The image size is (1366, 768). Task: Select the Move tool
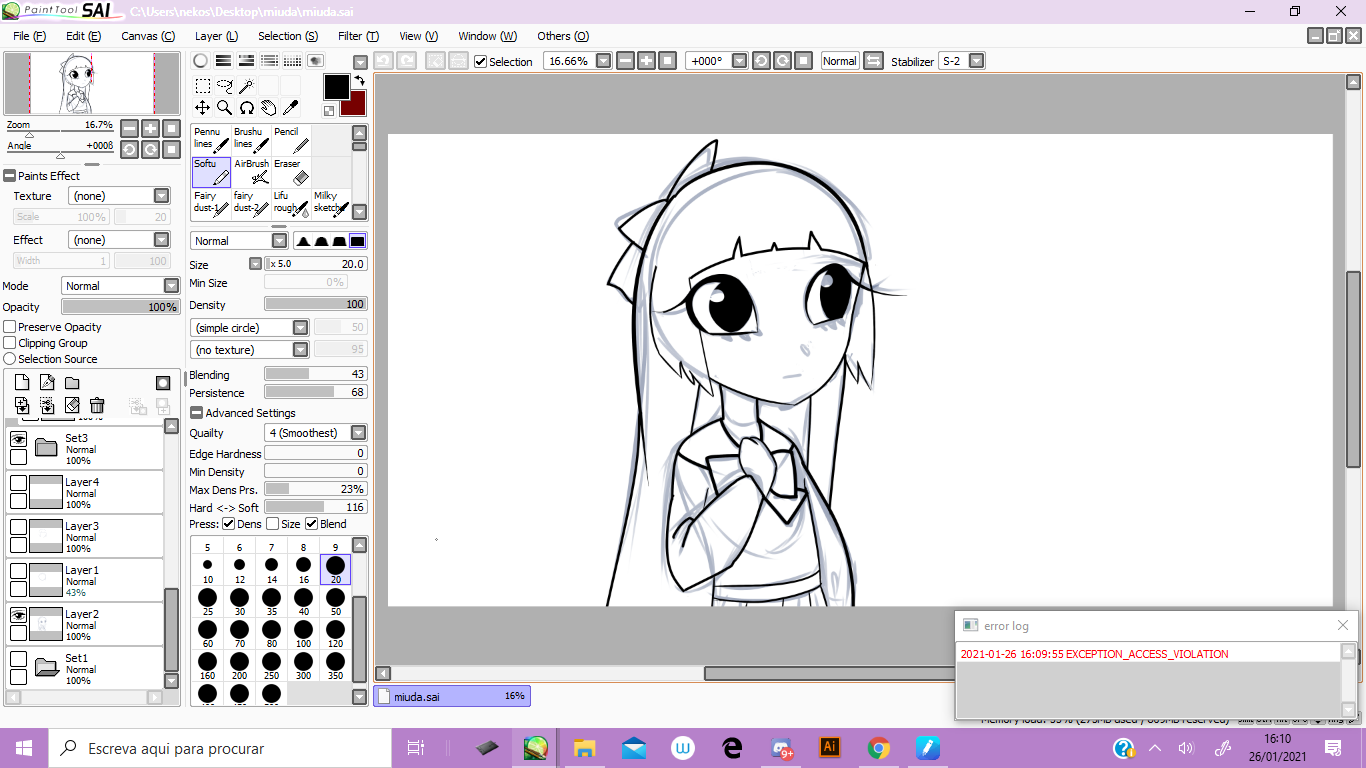pos(202,107)
